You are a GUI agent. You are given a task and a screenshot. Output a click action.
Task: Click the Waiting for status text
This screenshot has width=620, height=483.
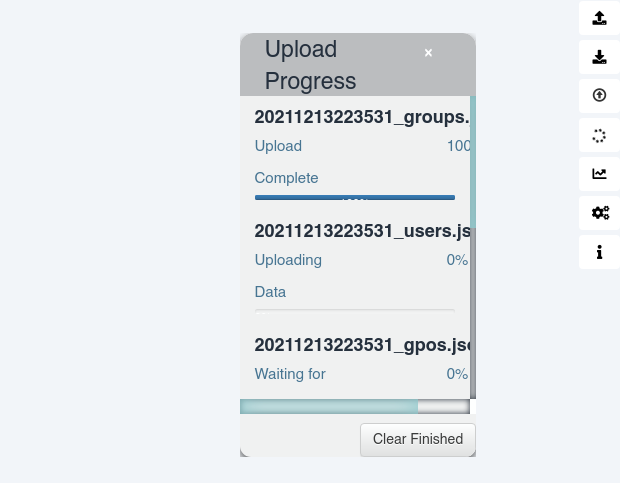290,374
